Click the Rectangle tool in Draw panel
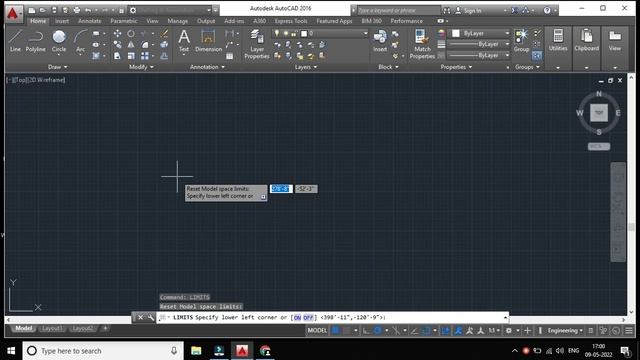Image resolution: width=640 pixels, height=360 pixels. 96,33
